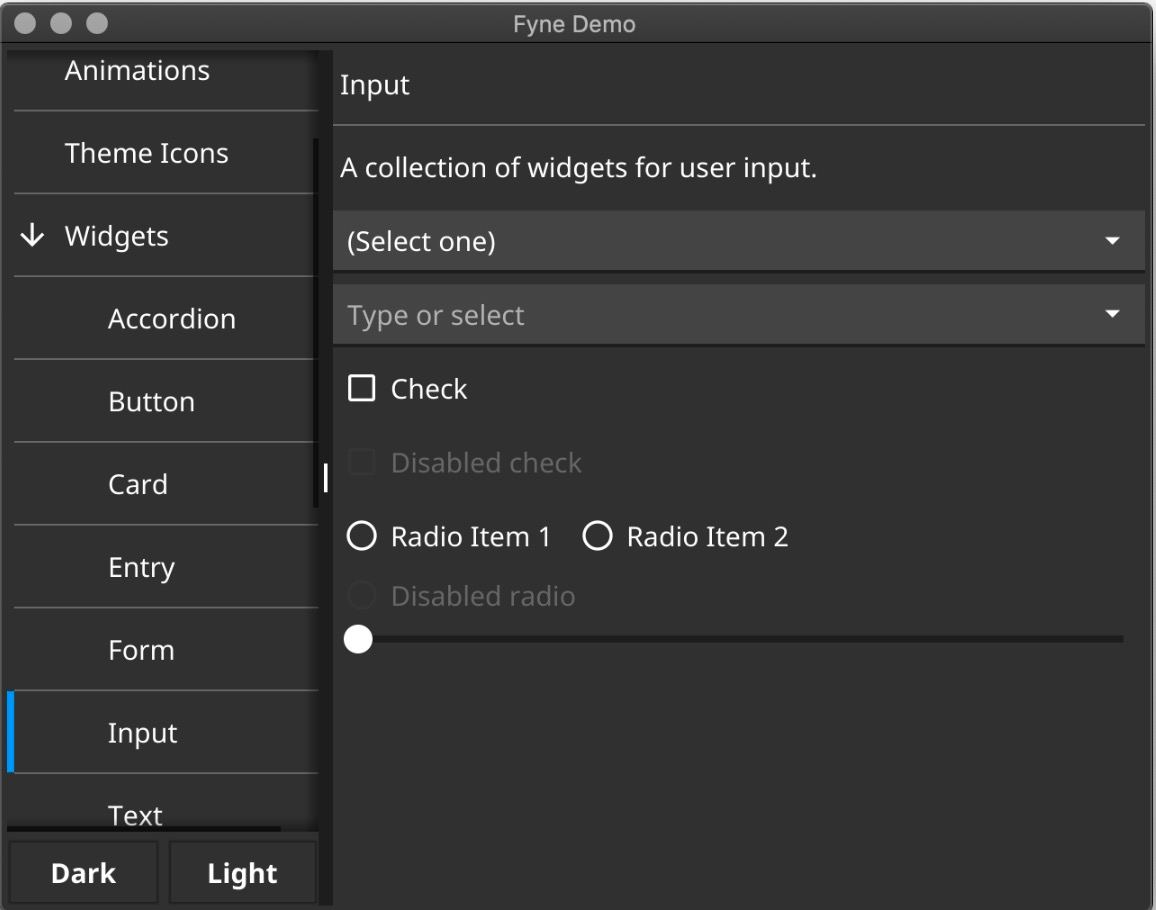Screen dimensions: 1156x910
Task: Show the Card widget page
Action: point(138,484)
